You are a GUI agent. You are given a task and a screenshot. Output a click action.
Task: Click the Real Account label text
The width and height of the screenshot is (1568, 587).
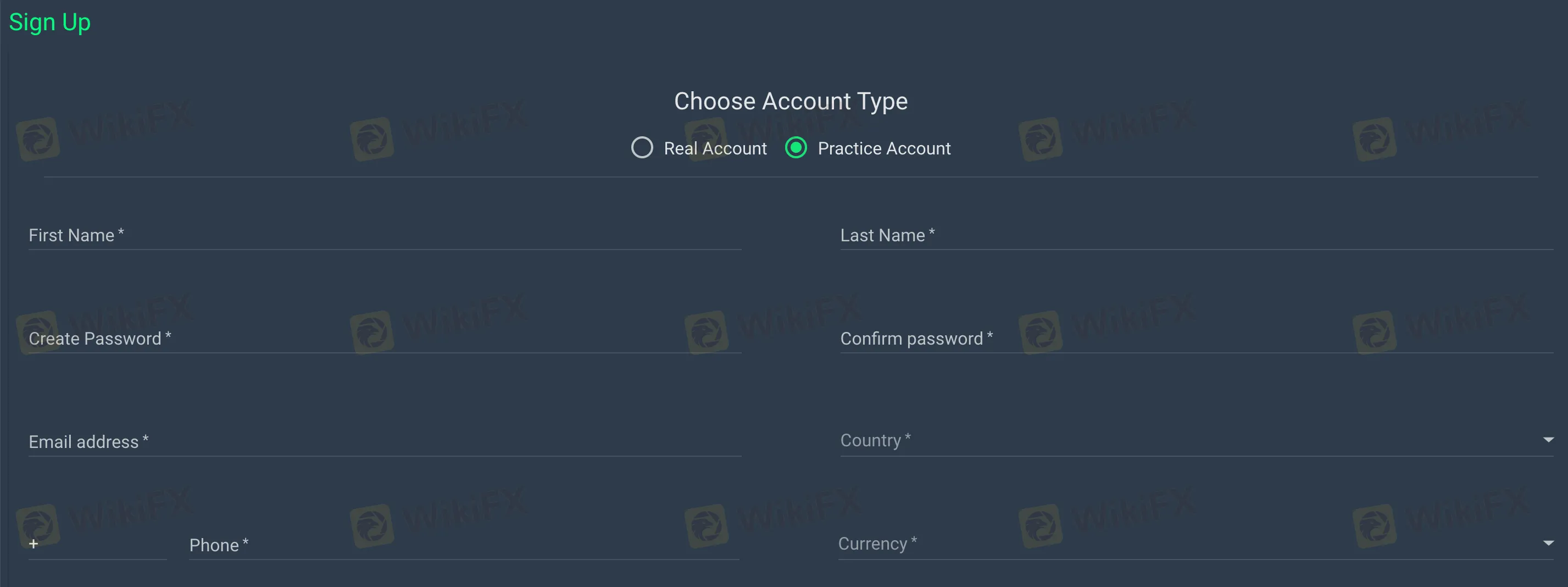tap(715, 148)
